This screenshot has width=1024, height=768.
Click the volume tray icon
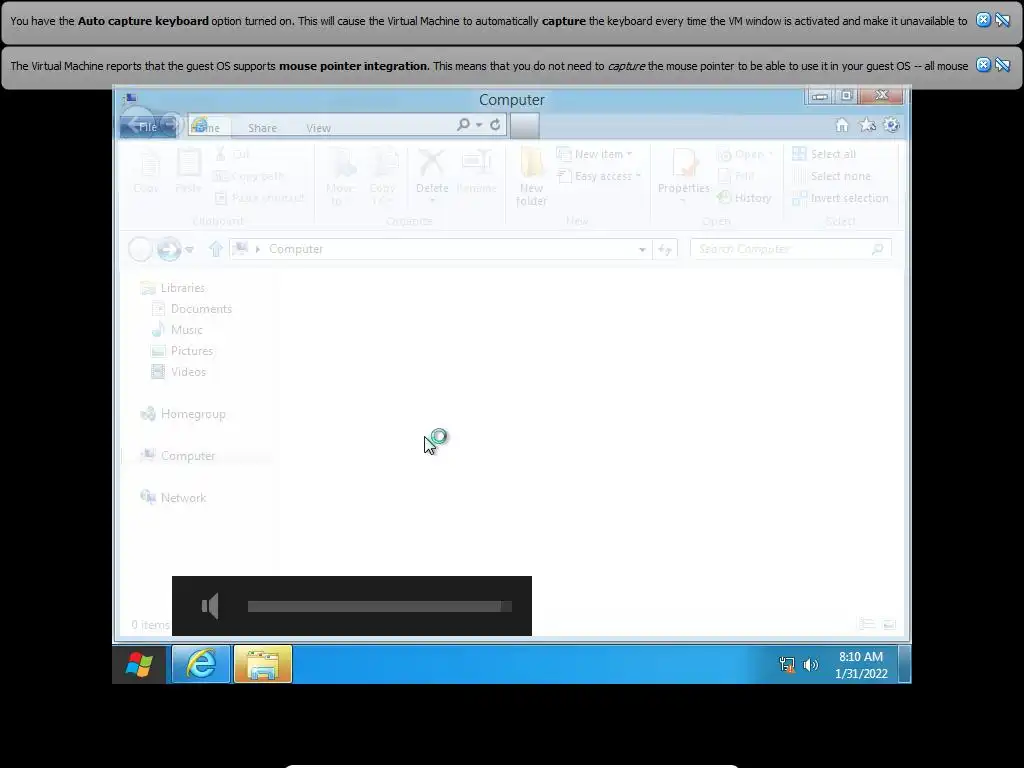(810, 665)
